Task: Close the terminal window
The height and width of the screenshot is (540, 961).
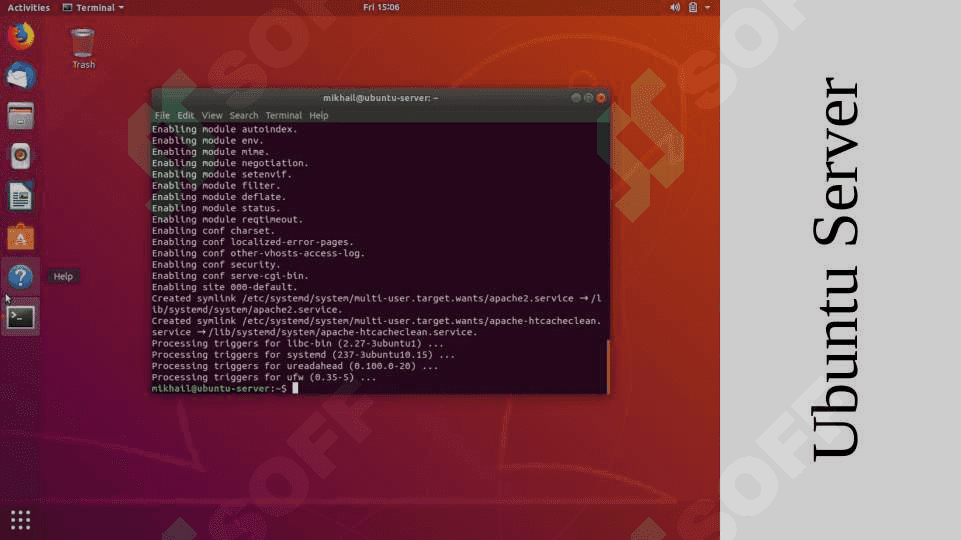Action: (601, 97)
